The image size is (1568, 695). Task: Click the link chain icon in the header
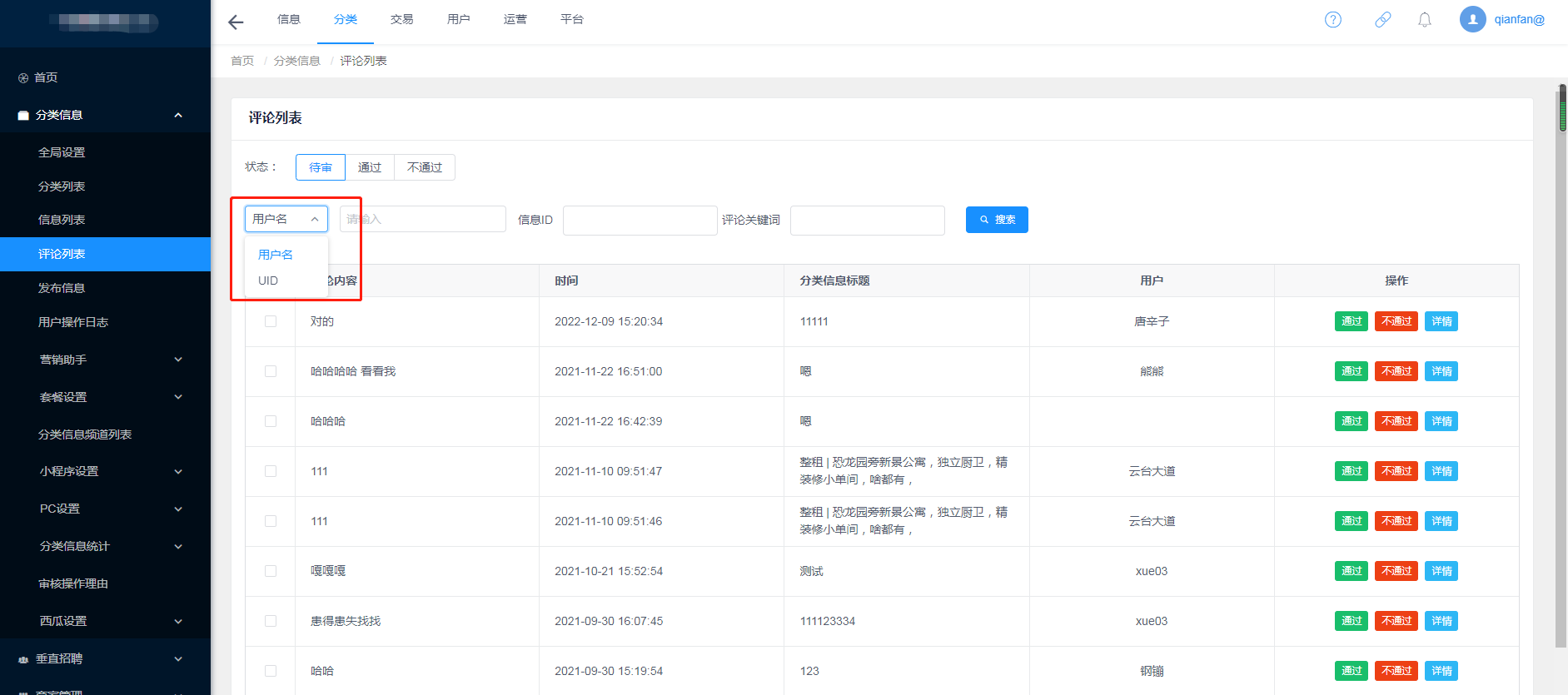(1383, 20)
